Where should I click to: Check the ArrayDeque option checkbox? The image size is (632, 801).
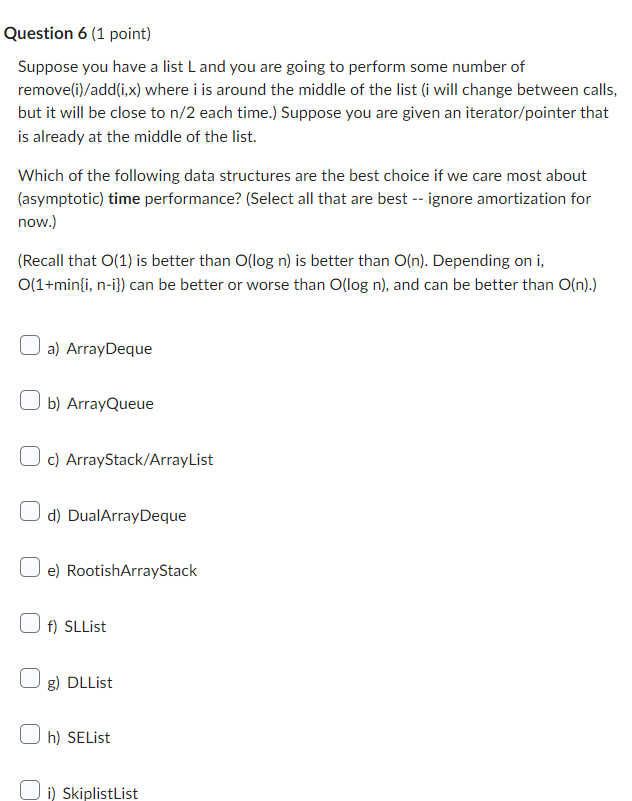(x=30, y=343)
